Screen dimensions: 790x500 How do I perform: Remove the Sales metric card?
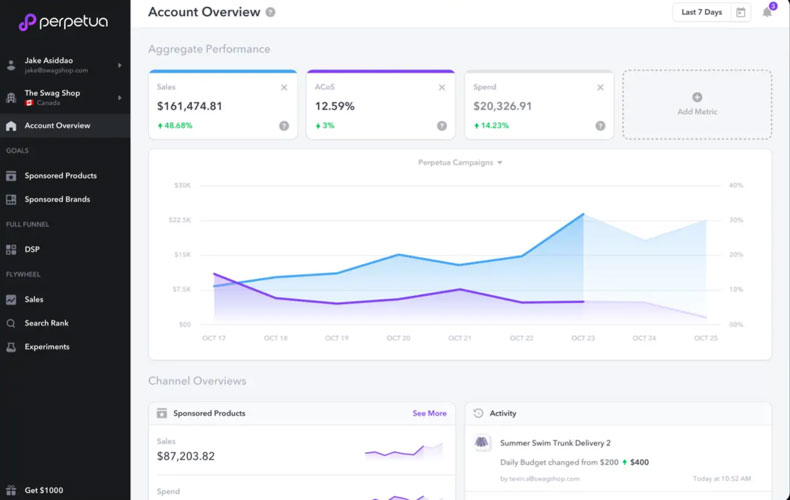284,88
